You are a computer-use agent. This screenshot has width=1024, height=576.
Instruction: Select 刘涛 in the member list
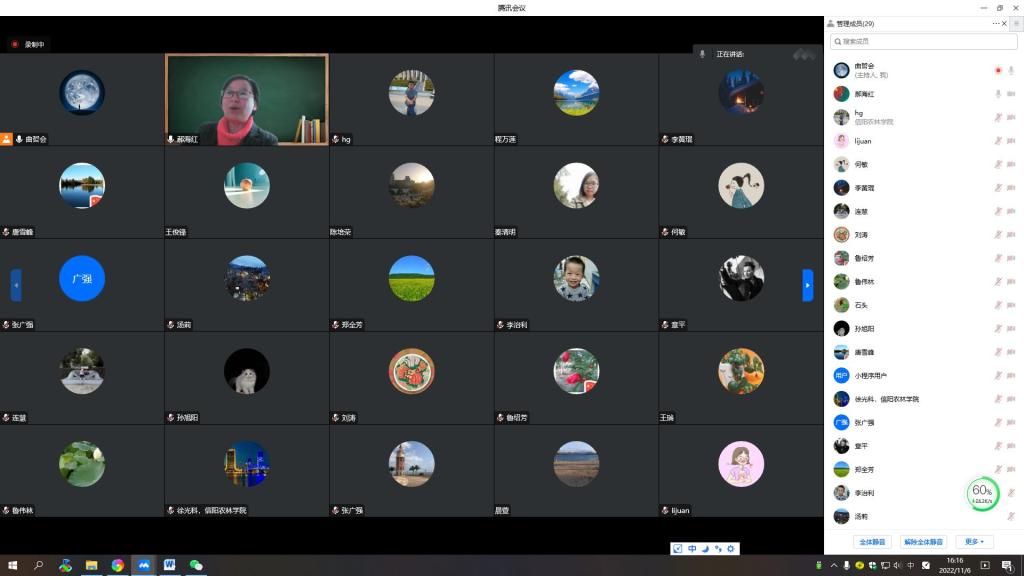pos(861,235)
